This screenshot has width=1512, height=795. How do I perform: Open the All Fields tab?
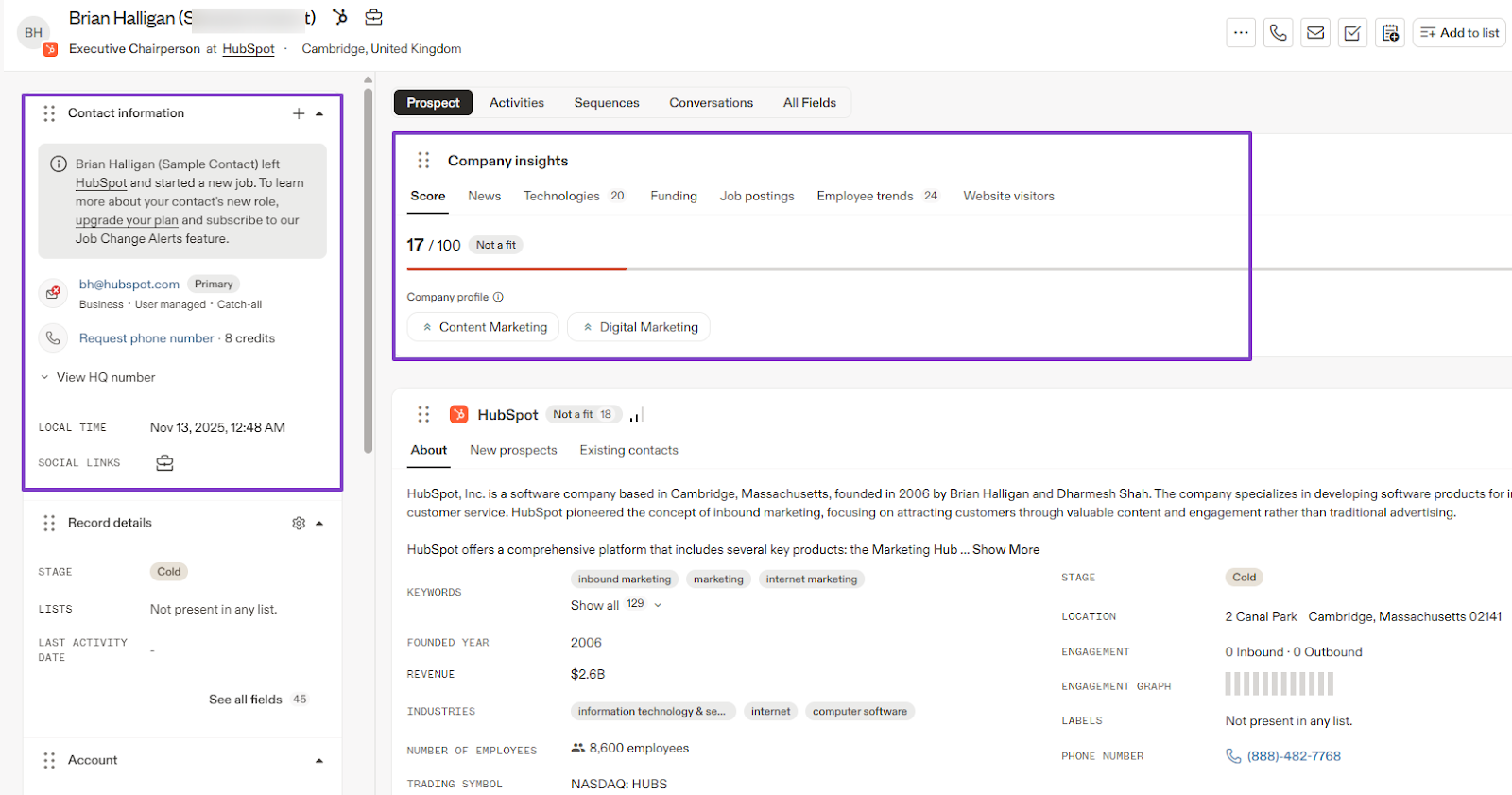(810, 102)
